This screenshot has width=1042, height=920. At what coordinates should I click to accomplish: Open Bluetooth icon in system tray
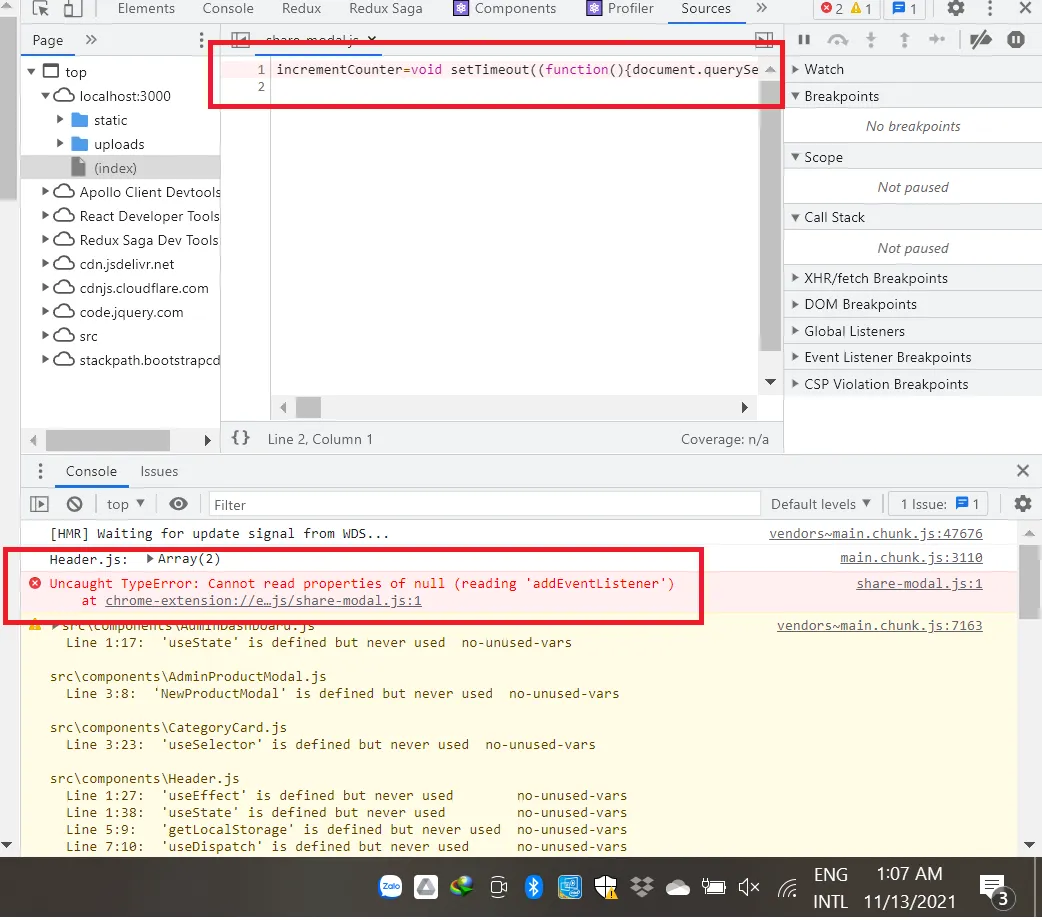tap(534, 887)
